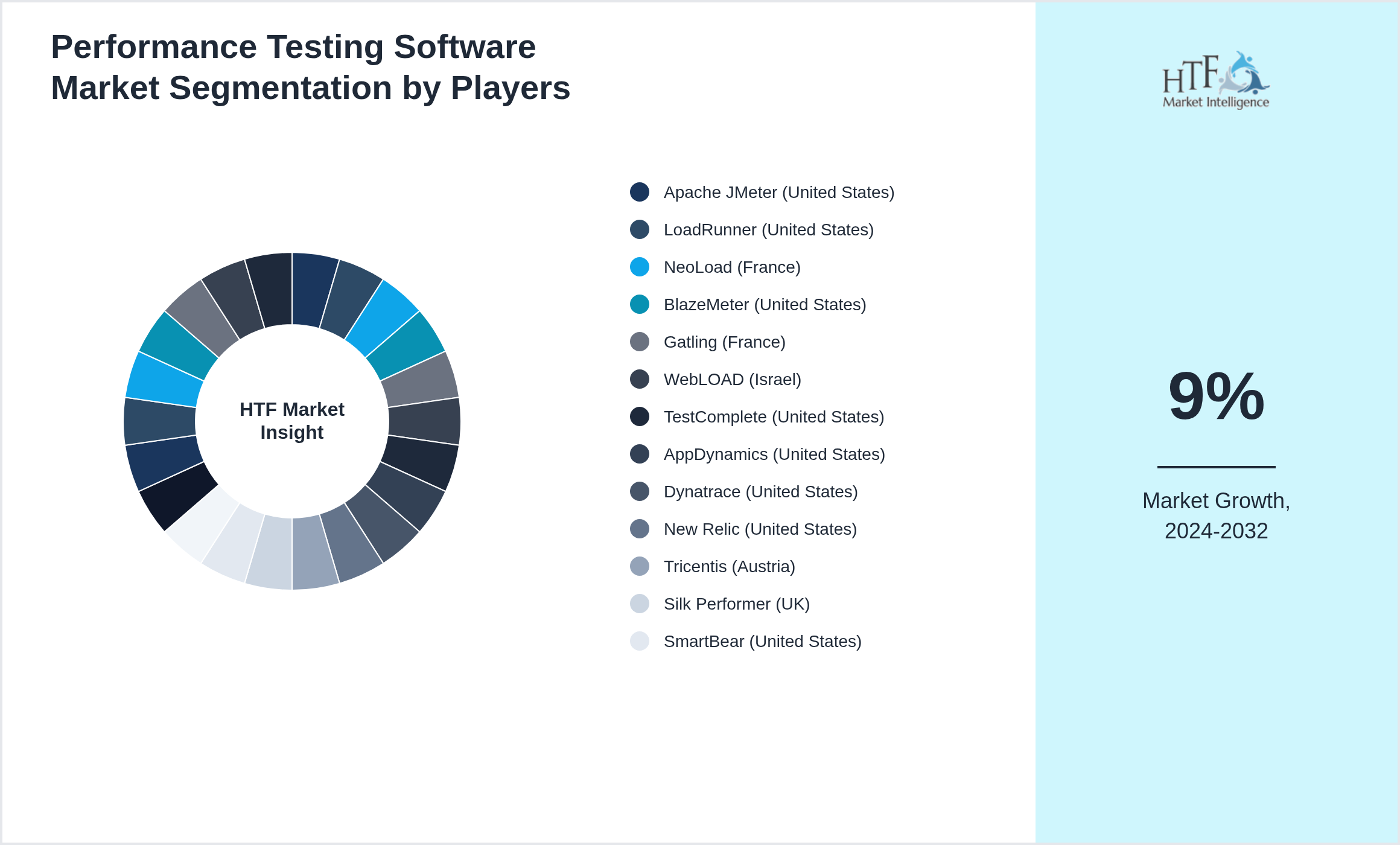The height and width of the screenshot is (845, 1400).
Task: Click the HTF Market Intelligence logo
Action: point(1215,80)
